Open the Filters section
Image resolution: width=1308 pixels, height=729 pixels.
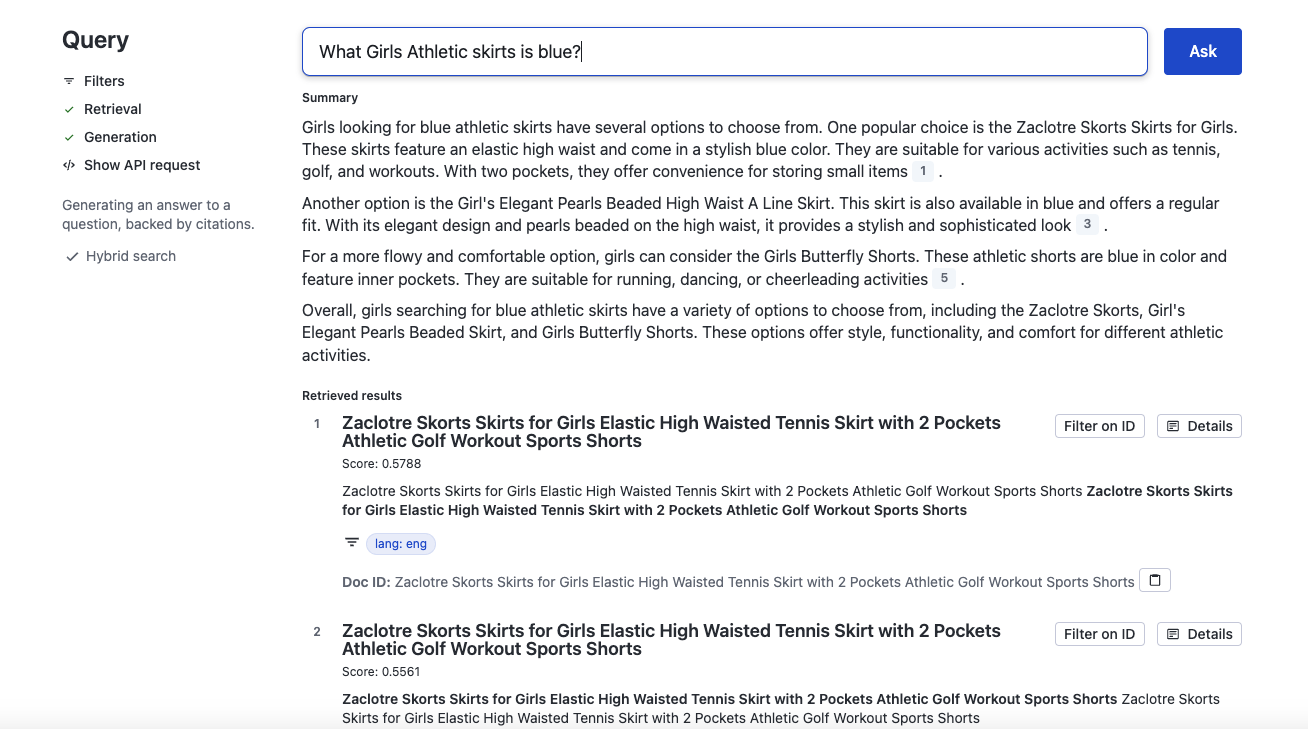point(104,81)
